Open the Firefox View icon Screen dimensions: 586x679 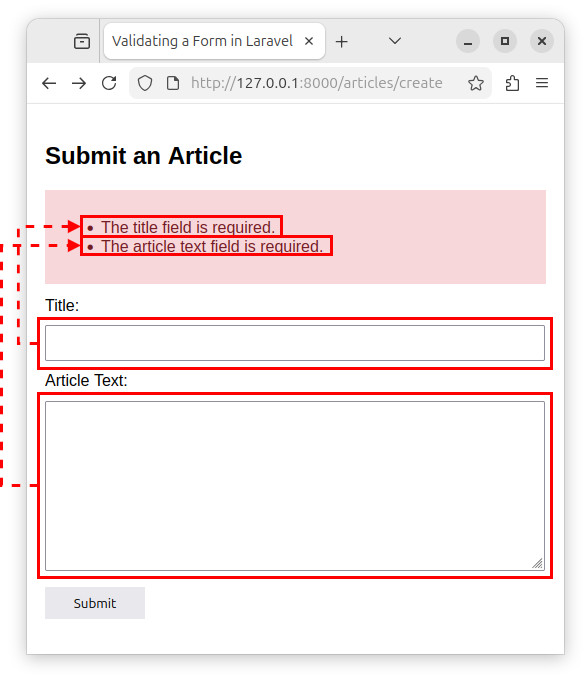[x=82, y=41]
